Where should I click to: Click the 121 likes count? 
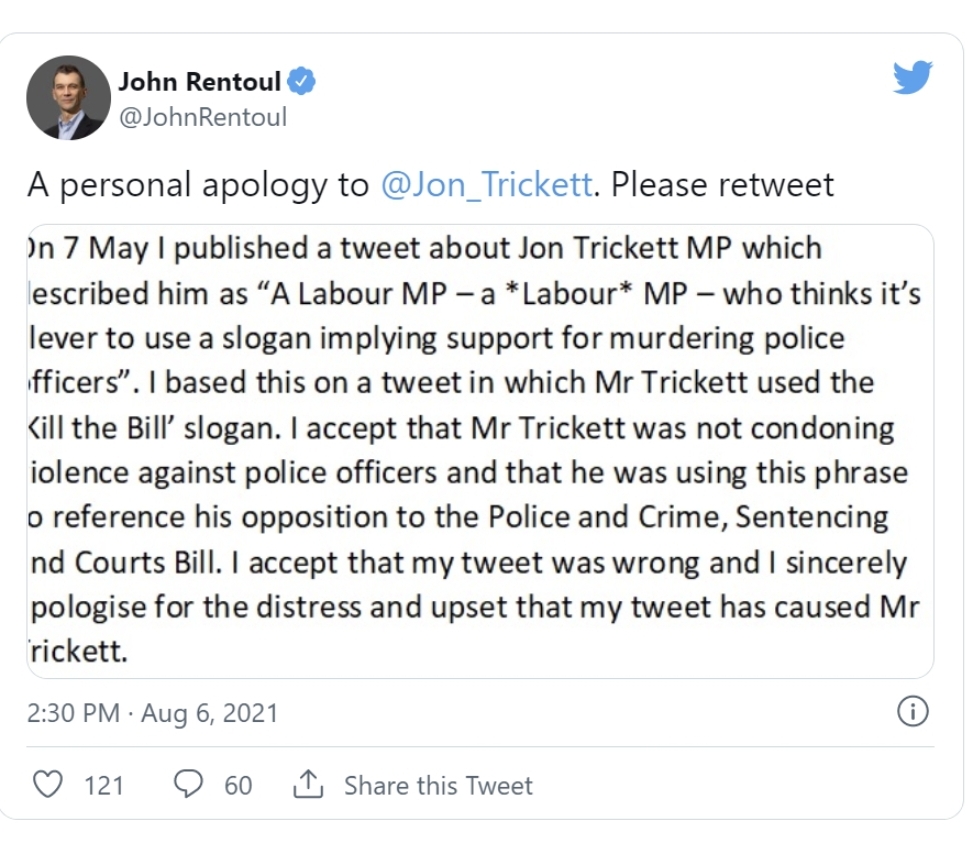[x=104, y=786]
